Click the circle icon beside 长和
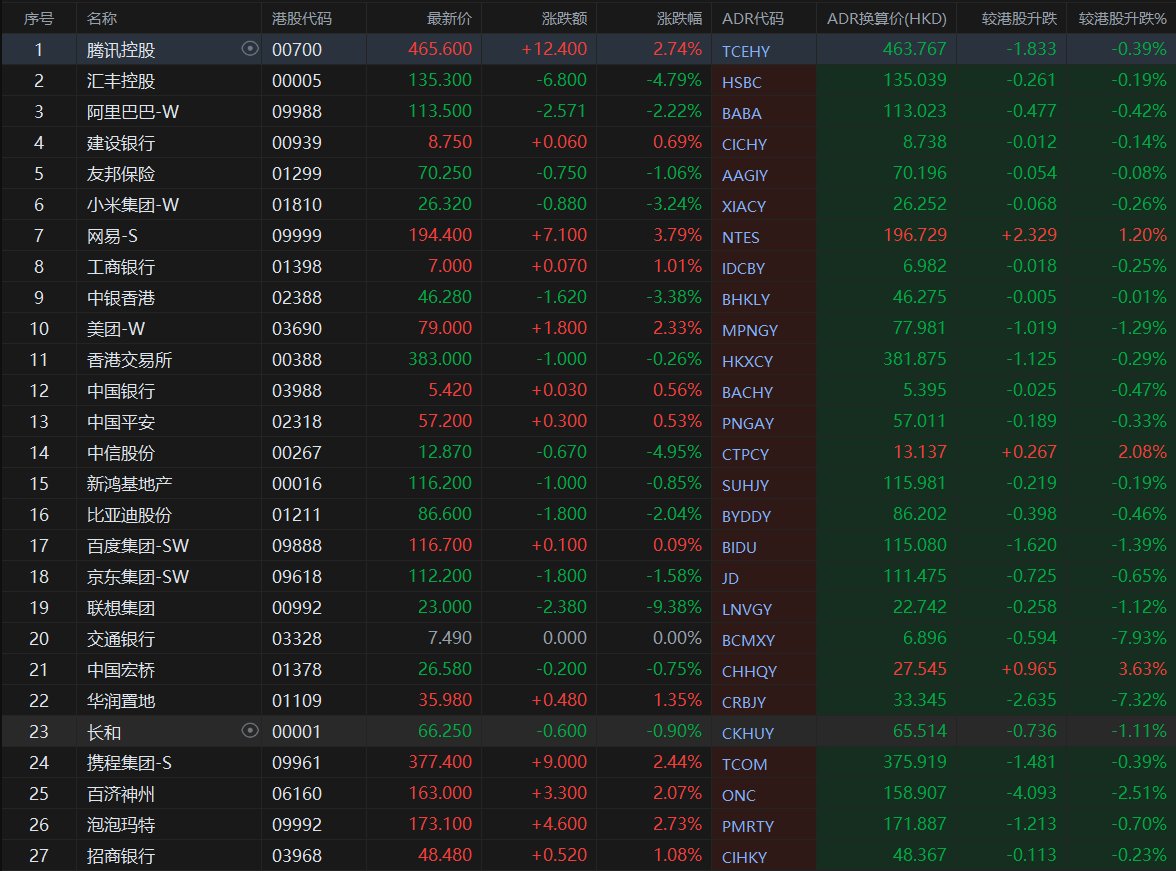The height and width of the screenshot is (871, 1176). coord(250,730)
